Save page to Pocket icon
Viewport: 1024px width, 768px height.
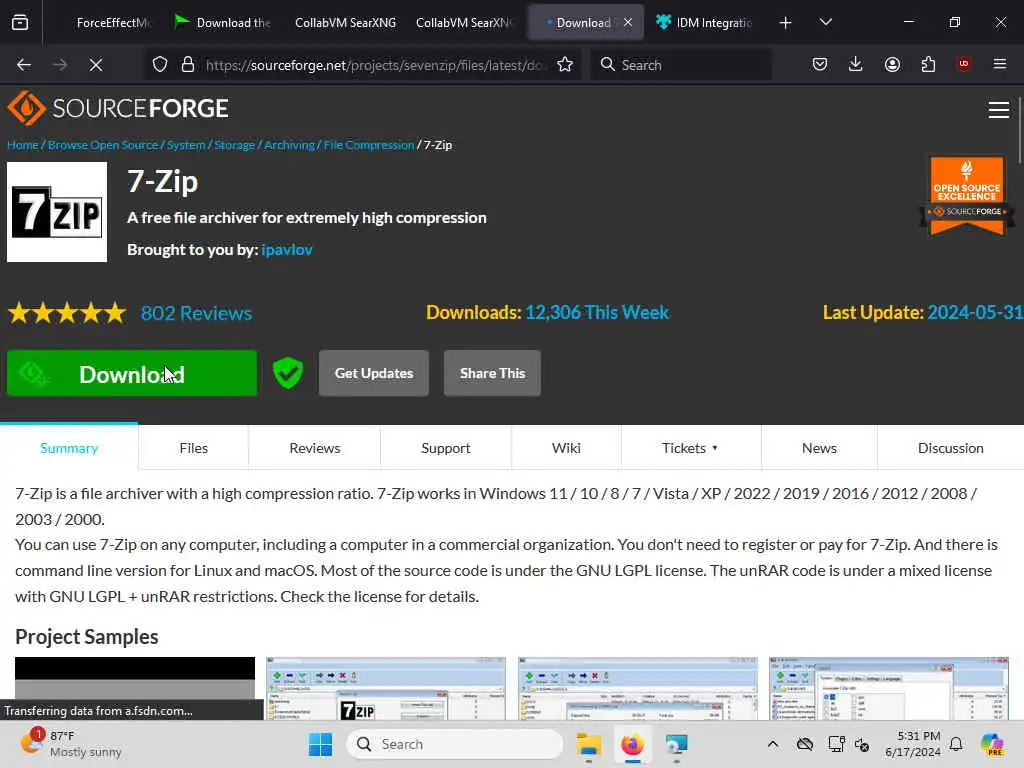(820, 64)
